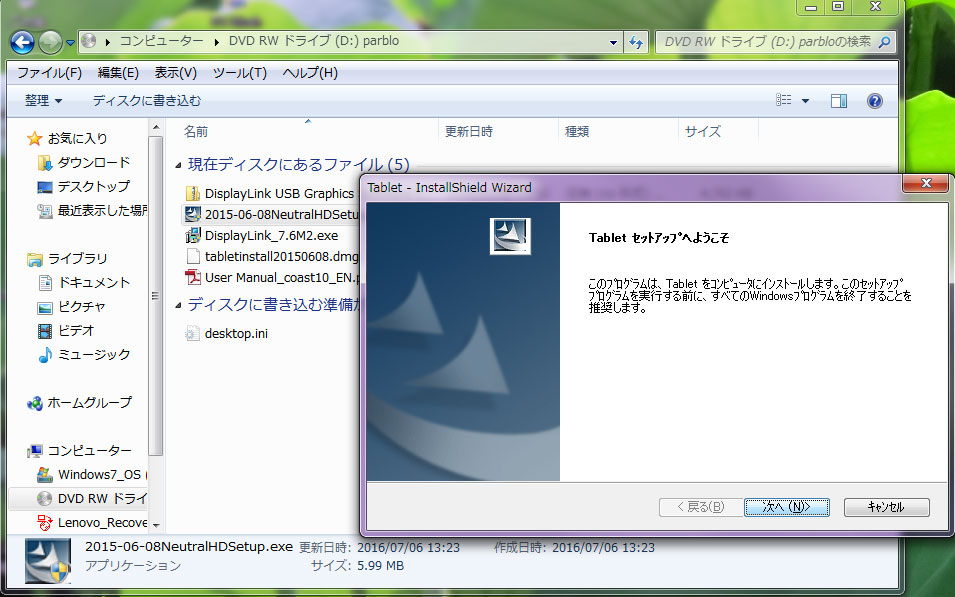The height and width of the screenshot is (597, 955).
Task: Open the ツール(T) menu
Action: [239, 73]
